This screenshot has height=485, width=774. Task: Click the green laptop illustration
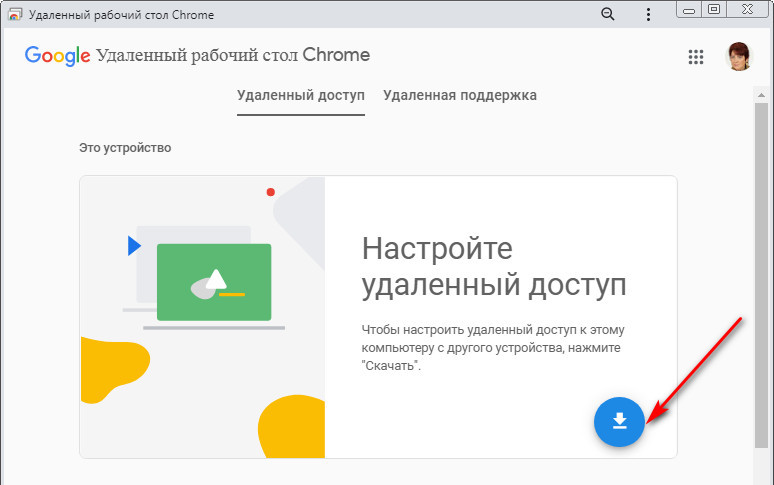tap(214, 283)
